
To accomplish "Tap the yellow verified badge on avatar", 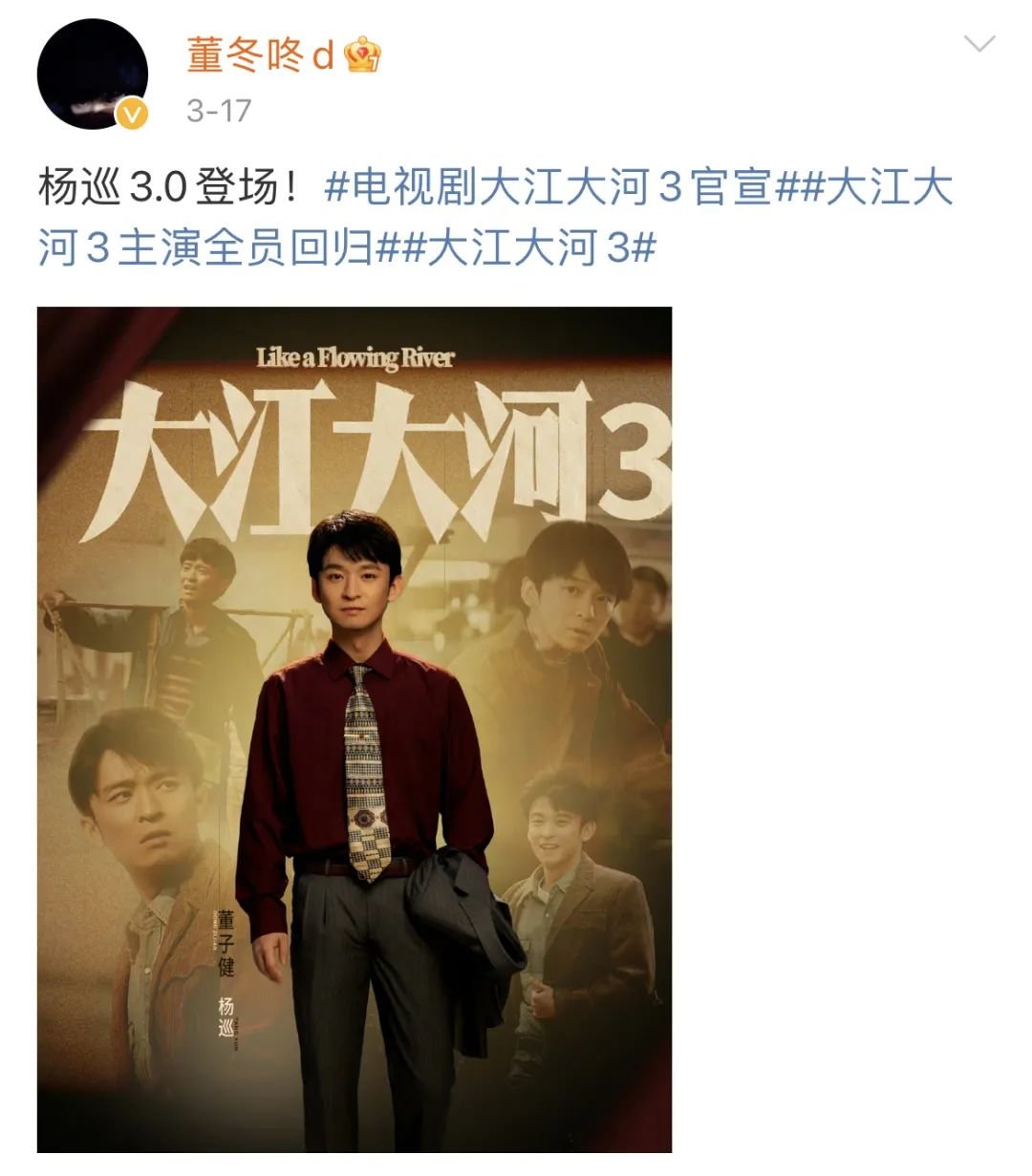I will point(133,115).
